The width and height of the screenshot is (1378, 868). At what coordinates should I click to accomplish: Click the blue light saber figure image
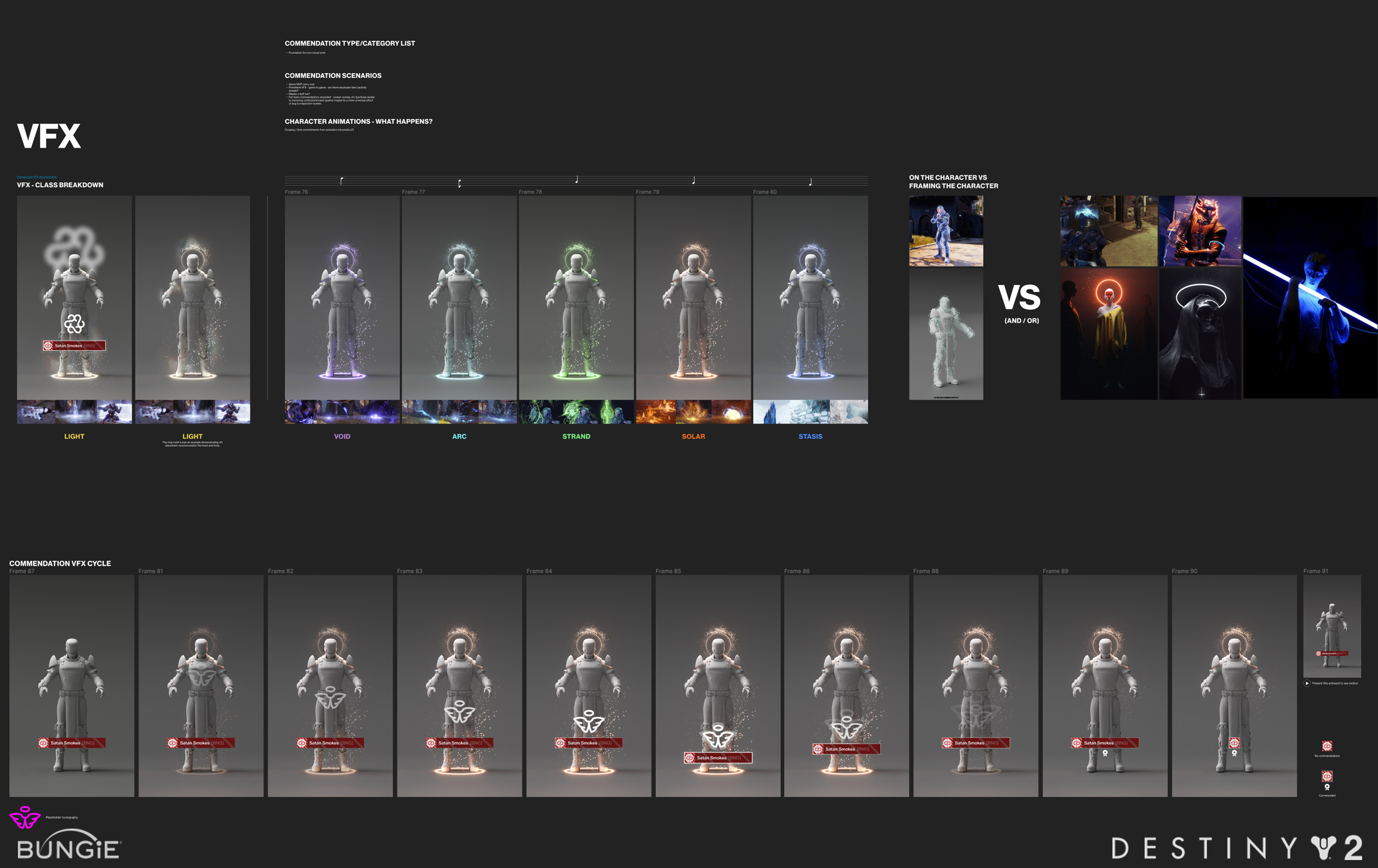1310,297
